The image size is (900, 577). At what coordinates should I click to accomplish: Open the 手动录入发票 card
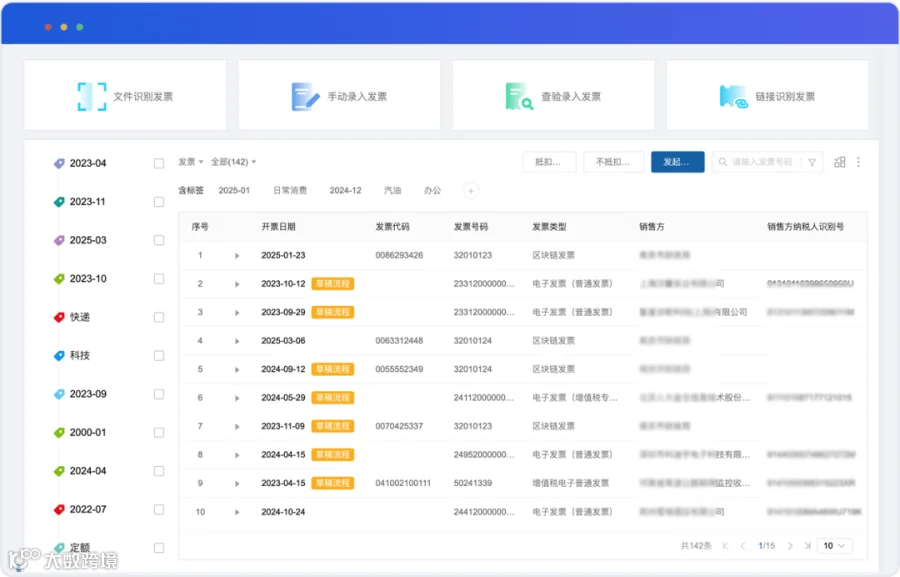[x=339, y=95]
